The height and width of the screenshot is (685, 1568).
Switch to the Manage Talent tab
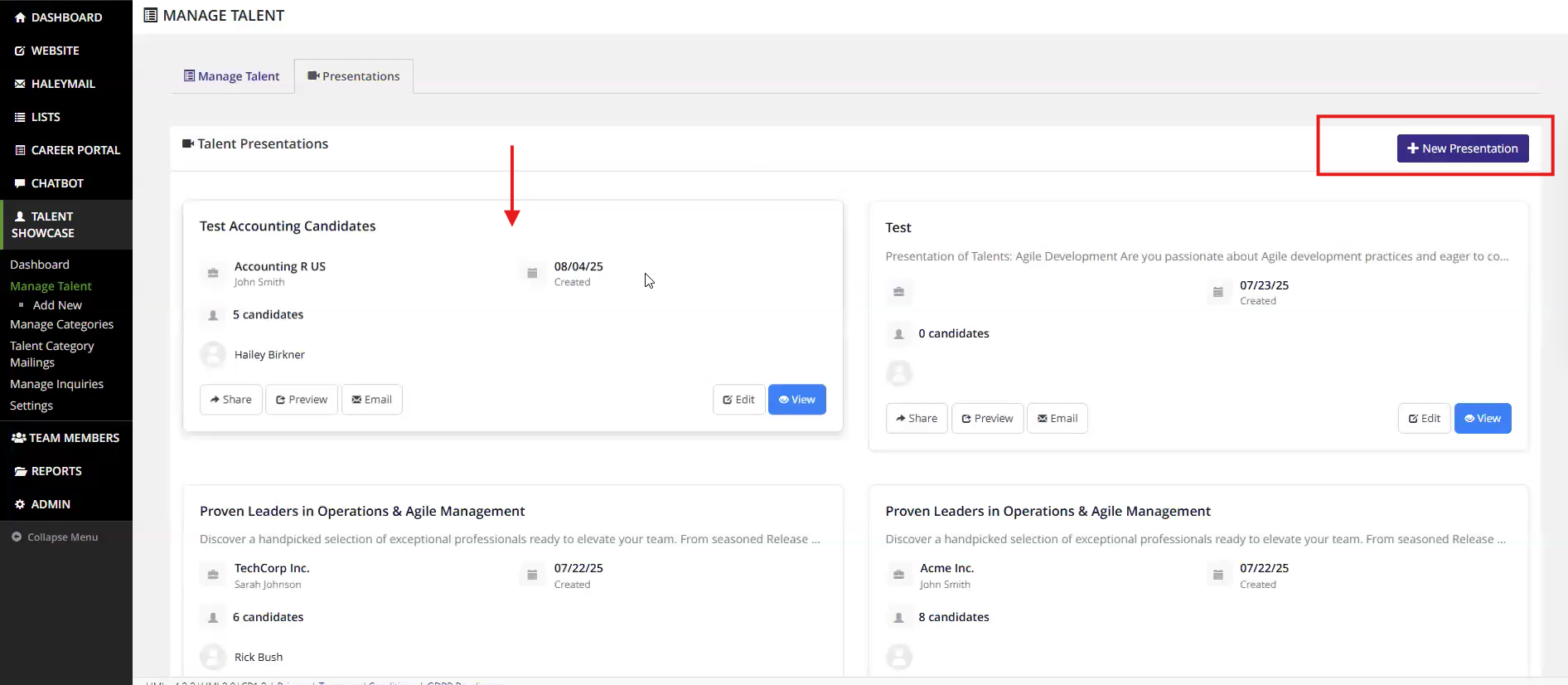click(x=231, y=76)
